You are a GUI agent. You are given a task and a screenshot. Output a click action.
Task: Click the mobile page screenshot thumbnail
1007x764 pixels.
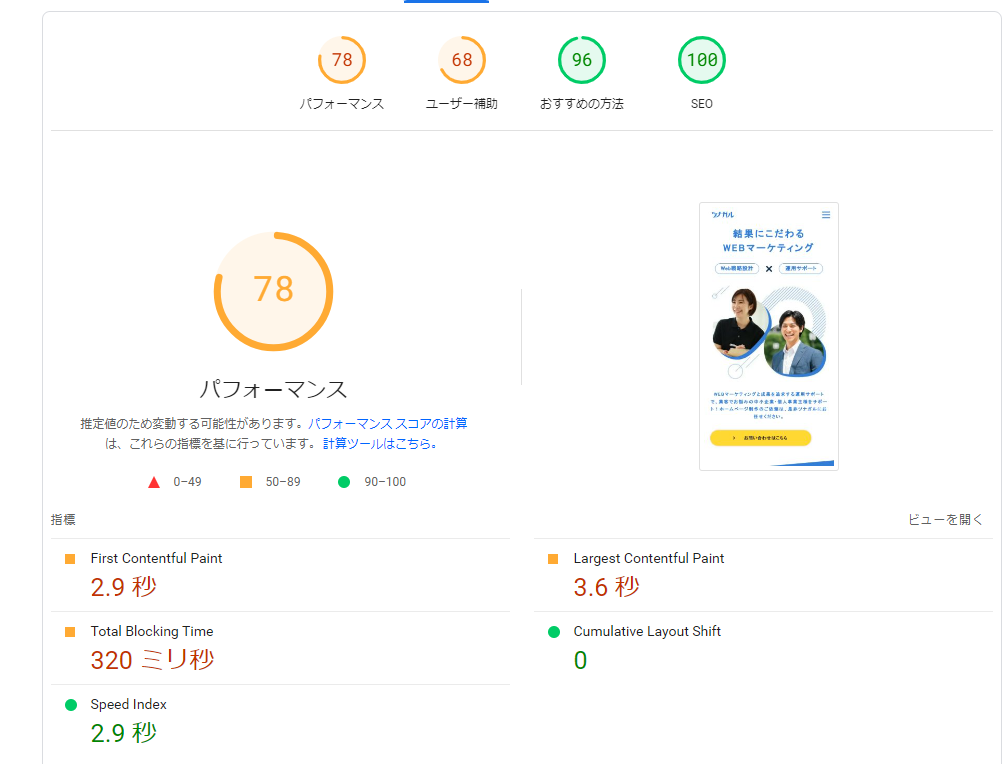pyautogui.click(x=769, y=336)
